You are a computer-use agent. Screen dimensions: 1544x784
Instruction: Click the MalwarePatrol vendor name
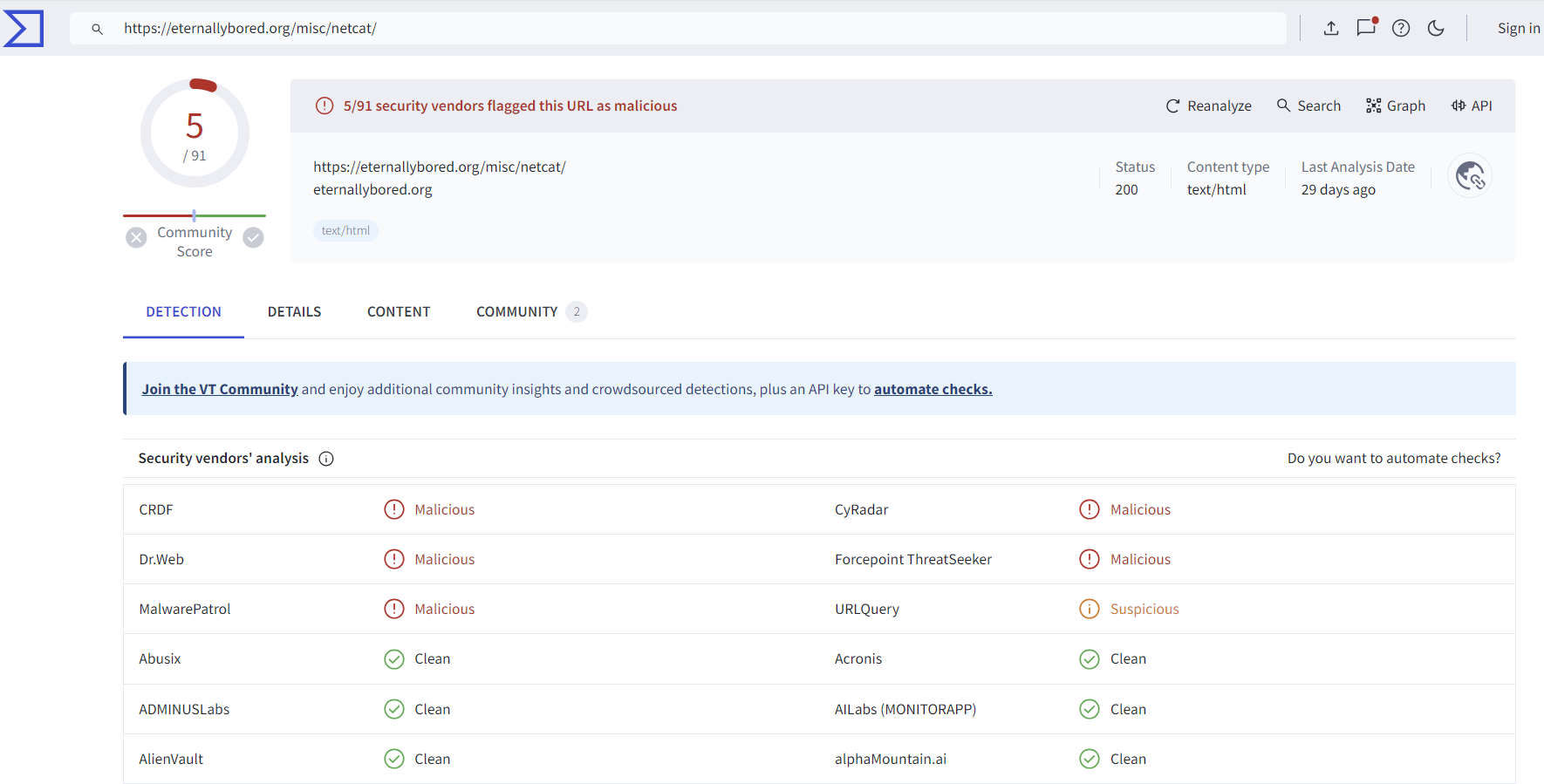pyautogui.click(x=185, y=609)
